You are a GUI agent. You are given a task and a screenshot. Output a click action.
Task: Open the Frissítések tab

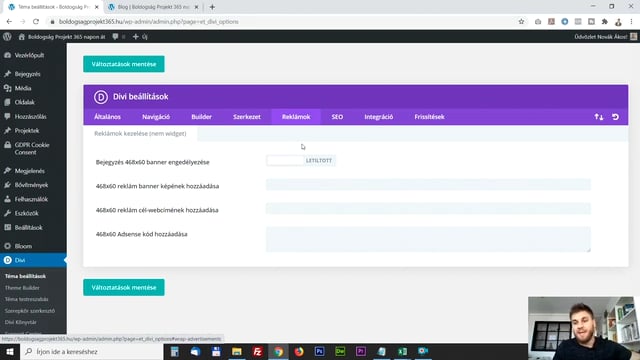[x=429, y=117]
